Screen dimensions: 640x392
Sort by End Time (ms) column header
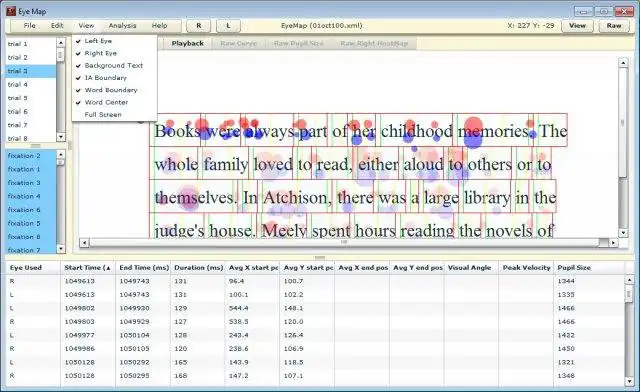(143, 268)
